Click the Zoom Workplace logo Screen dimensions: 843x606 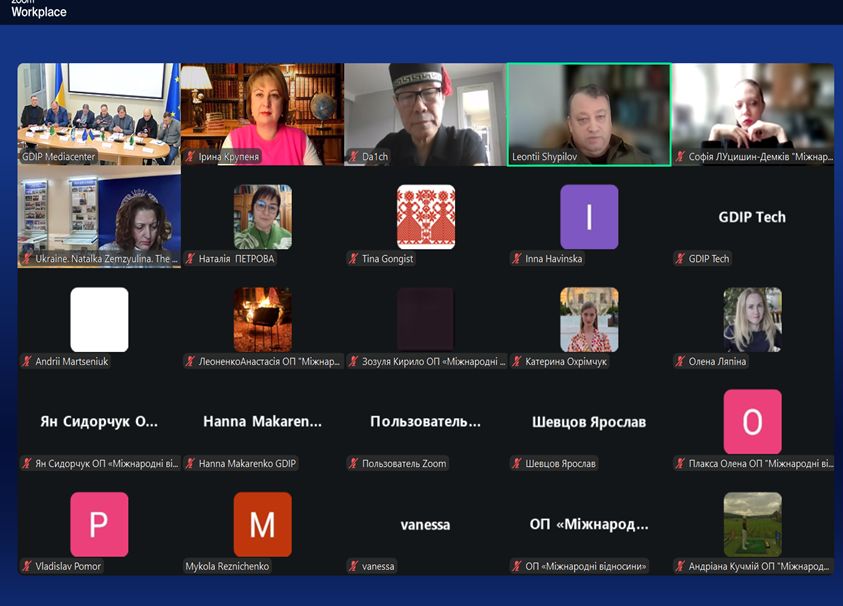(38, 10)
